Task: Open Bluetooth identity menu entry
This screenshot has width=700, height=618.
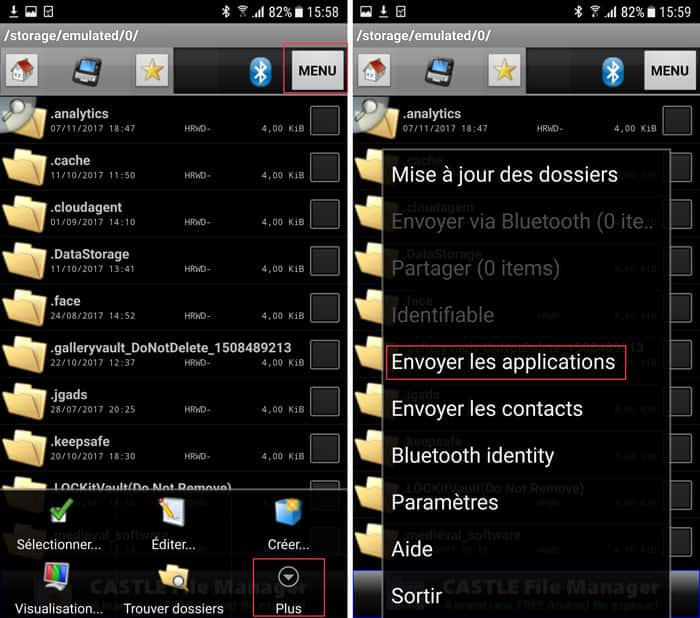Action: pyautogui.click(x=526, y=456)
